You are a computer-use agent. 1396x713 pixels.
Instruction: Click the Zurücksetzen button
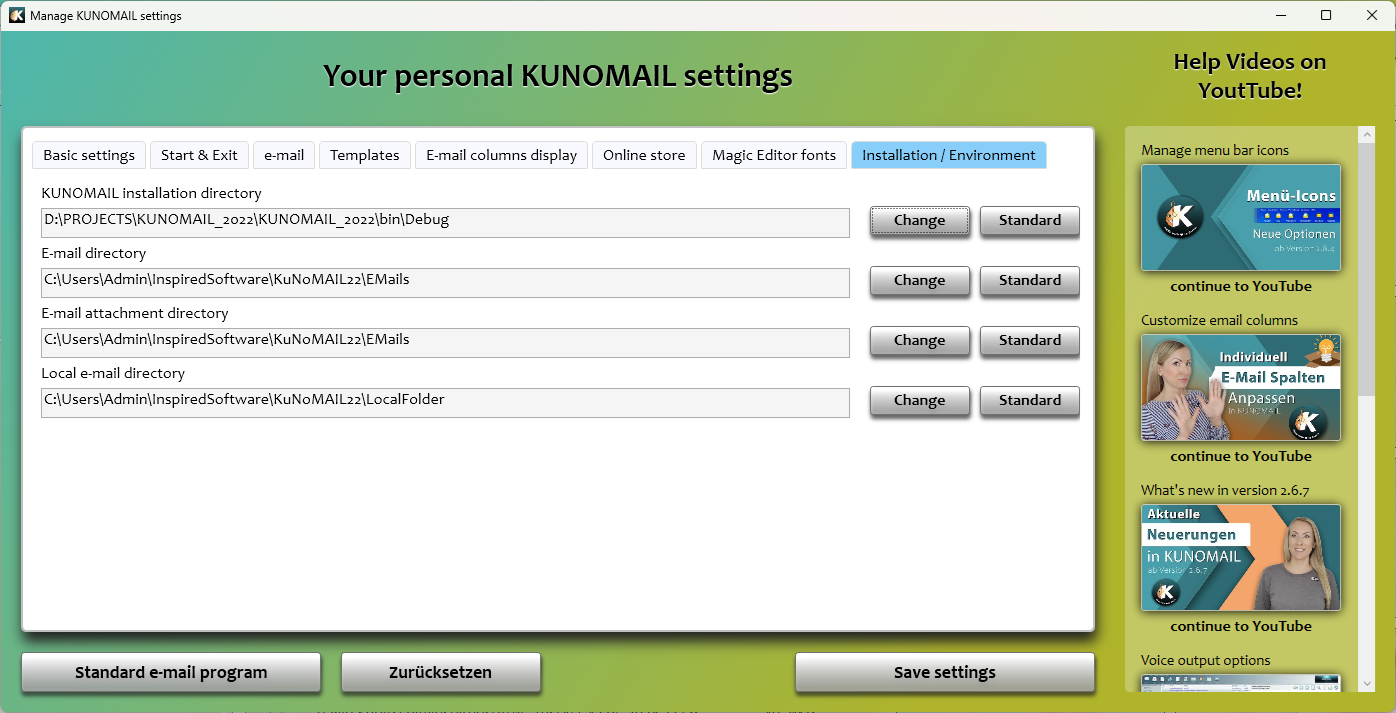click(441, 672)
